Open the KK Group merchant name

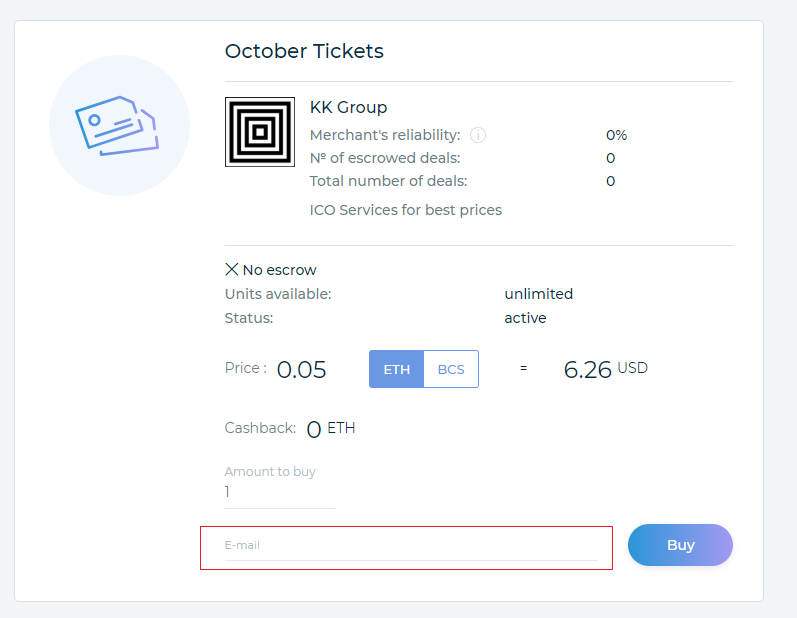pos(348,107)
